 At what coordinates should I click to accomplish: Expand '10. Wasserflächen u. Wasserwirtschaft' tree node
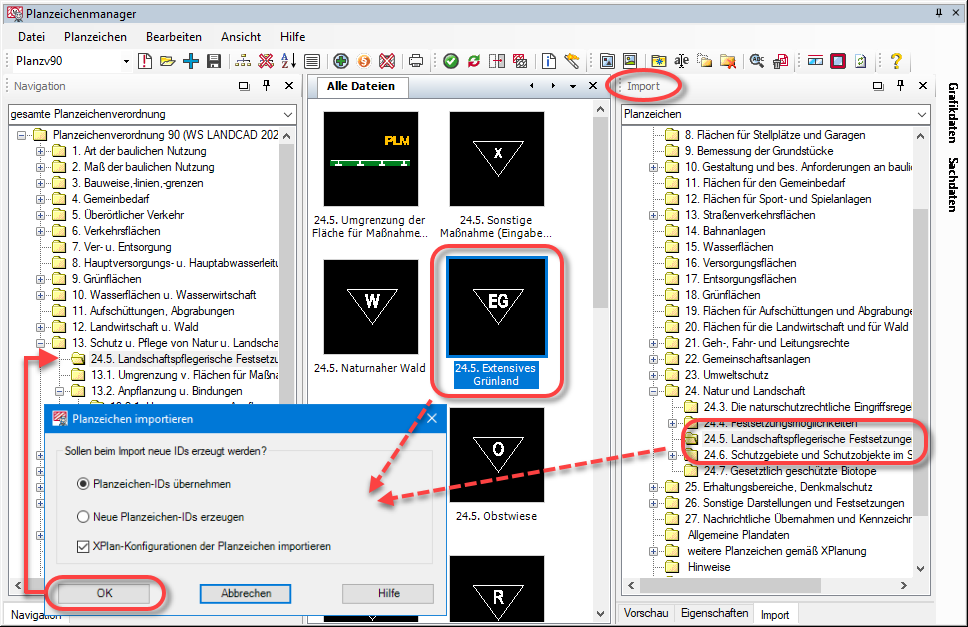pyautogui.click(x=41, y=295)
